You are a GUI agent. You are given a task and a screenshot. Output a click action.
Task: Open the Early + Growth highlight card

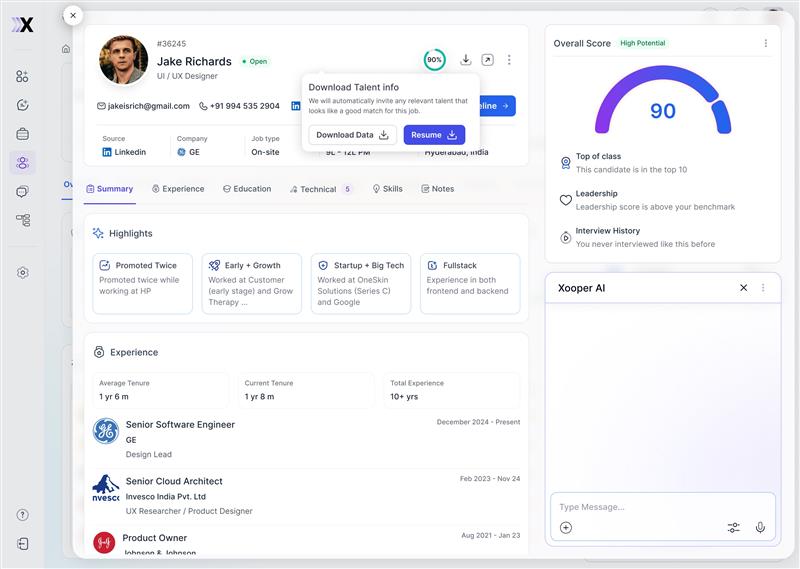pyautogui.click(x=252, y=284)
